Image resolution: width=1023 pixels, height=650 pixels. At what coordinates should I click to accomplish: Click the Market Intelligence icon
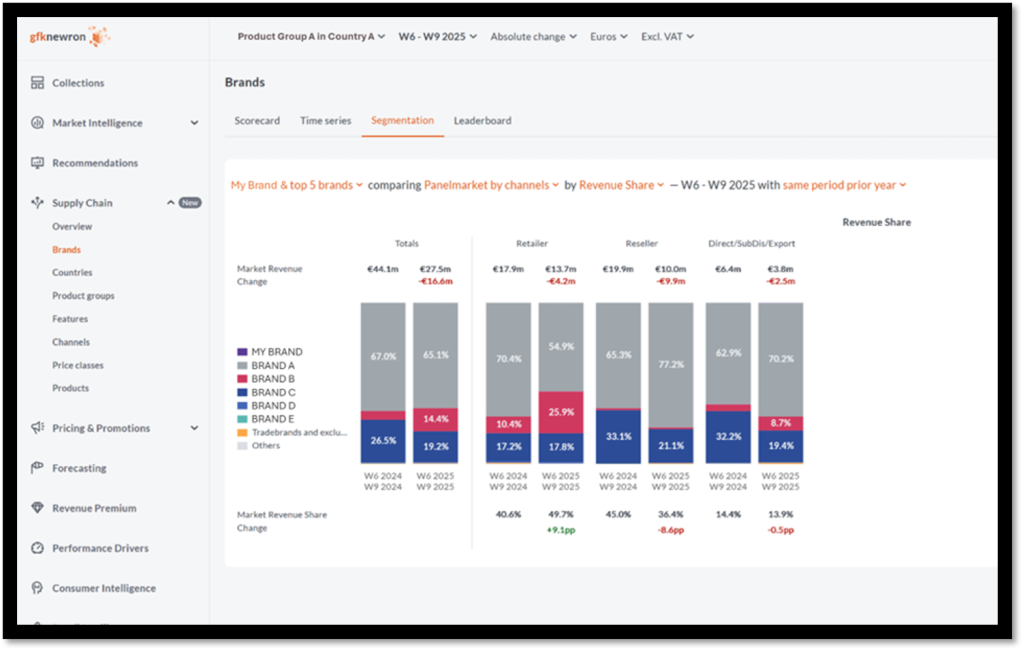[x=37, y=123]
